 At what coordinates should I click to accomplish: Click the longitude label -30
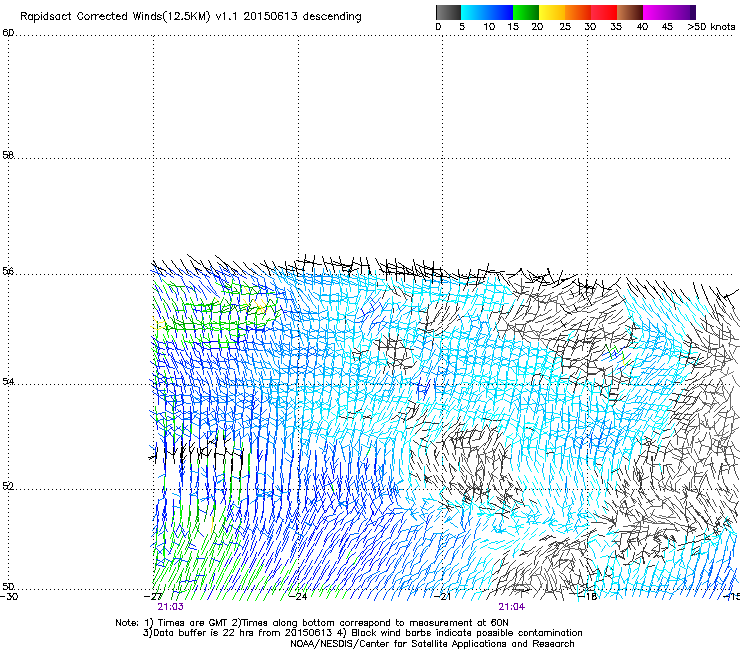(9, 596)
